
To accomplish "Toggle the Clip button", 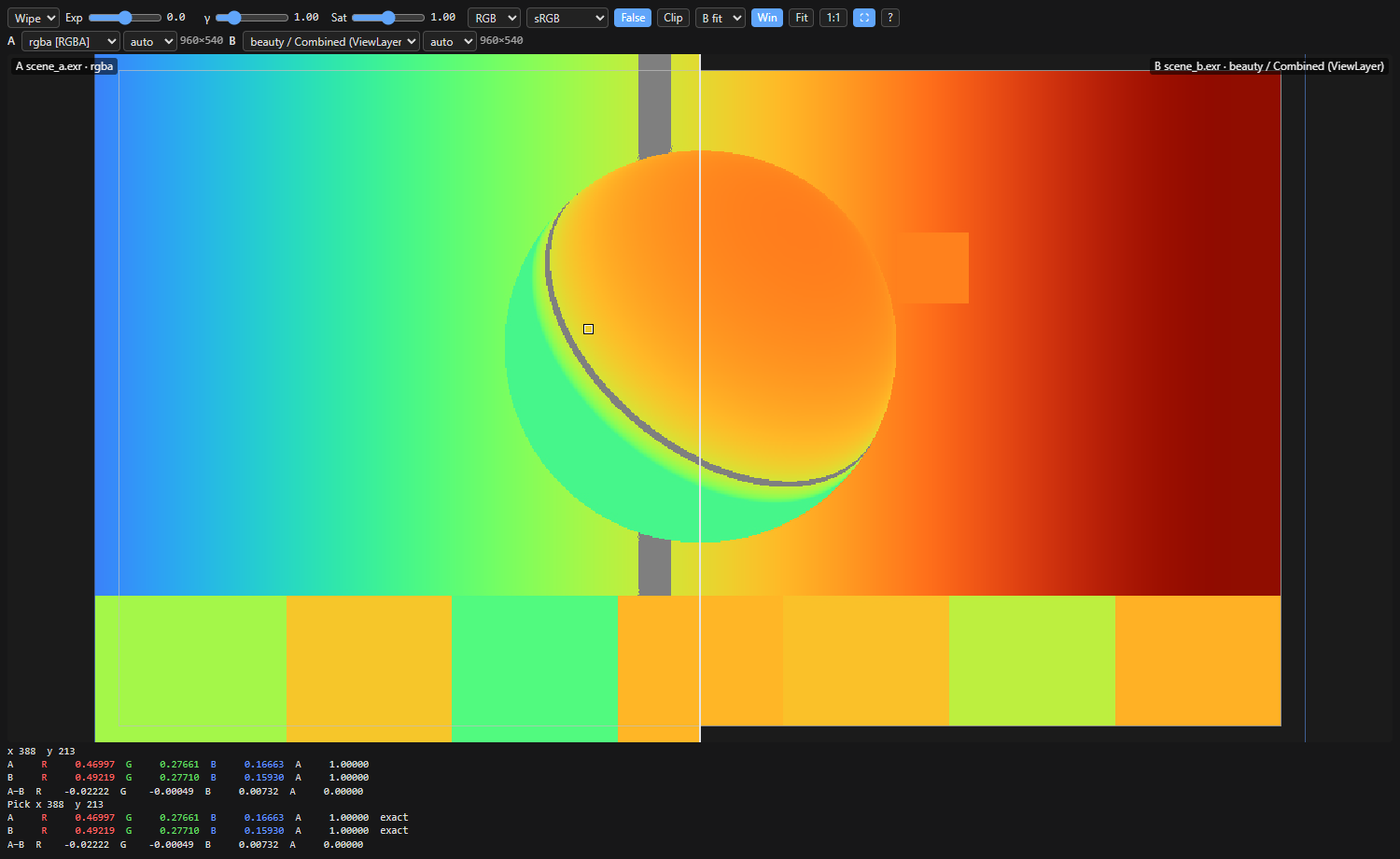I will (673, 18).
